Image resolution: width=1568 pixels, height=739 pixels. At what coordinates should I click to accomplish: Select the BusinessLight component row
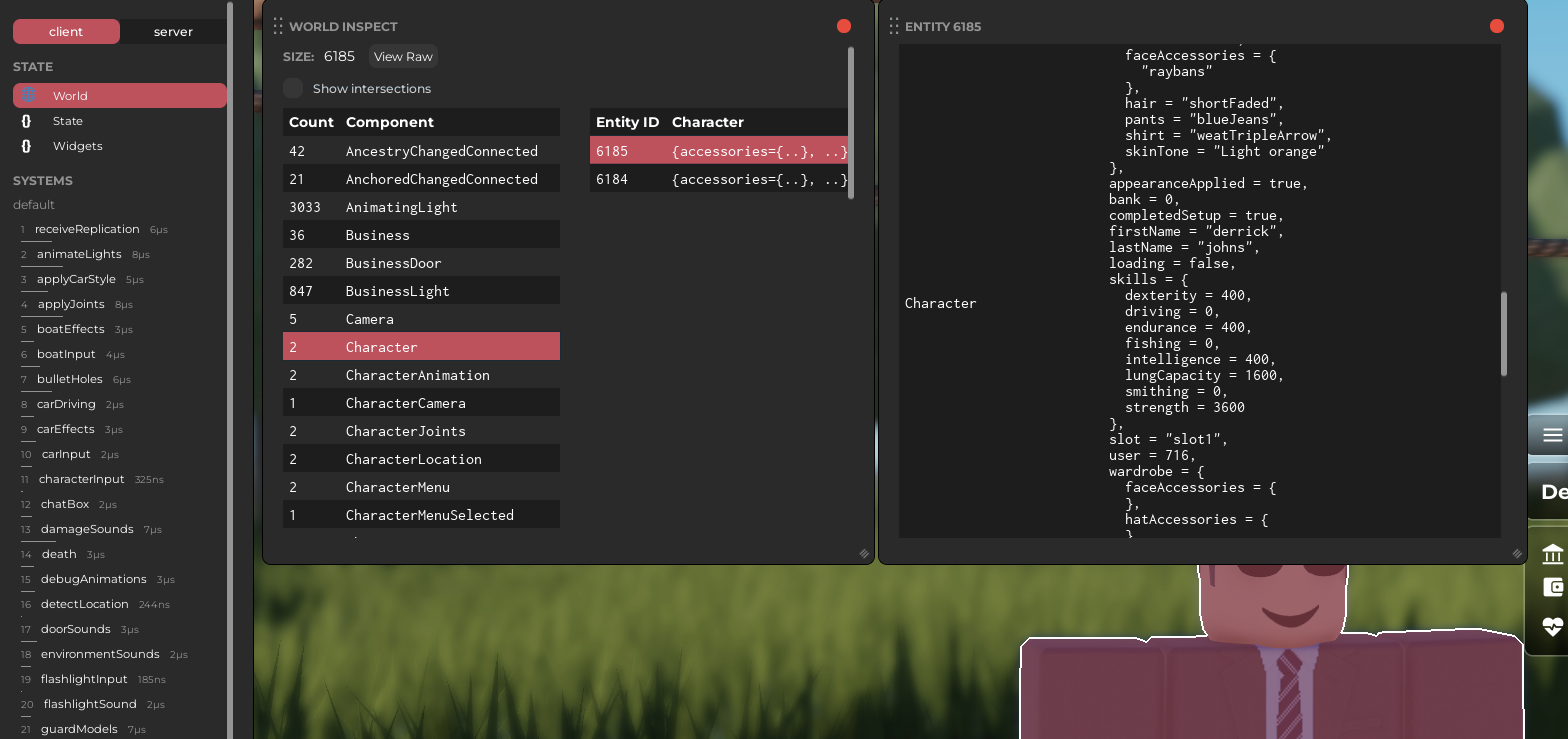click(x=421, y=291)
